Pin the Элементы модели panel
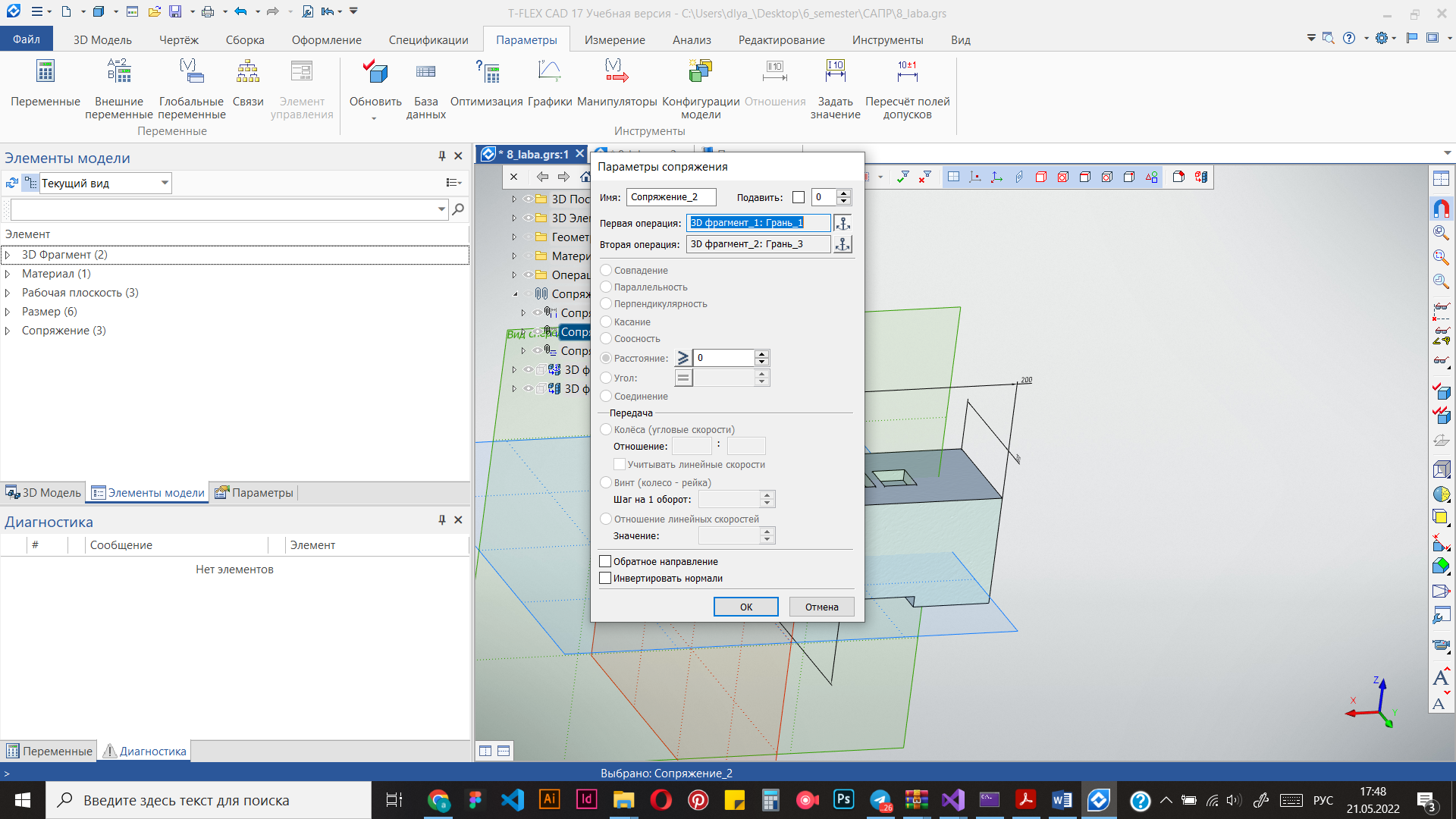 click(441, 156)
